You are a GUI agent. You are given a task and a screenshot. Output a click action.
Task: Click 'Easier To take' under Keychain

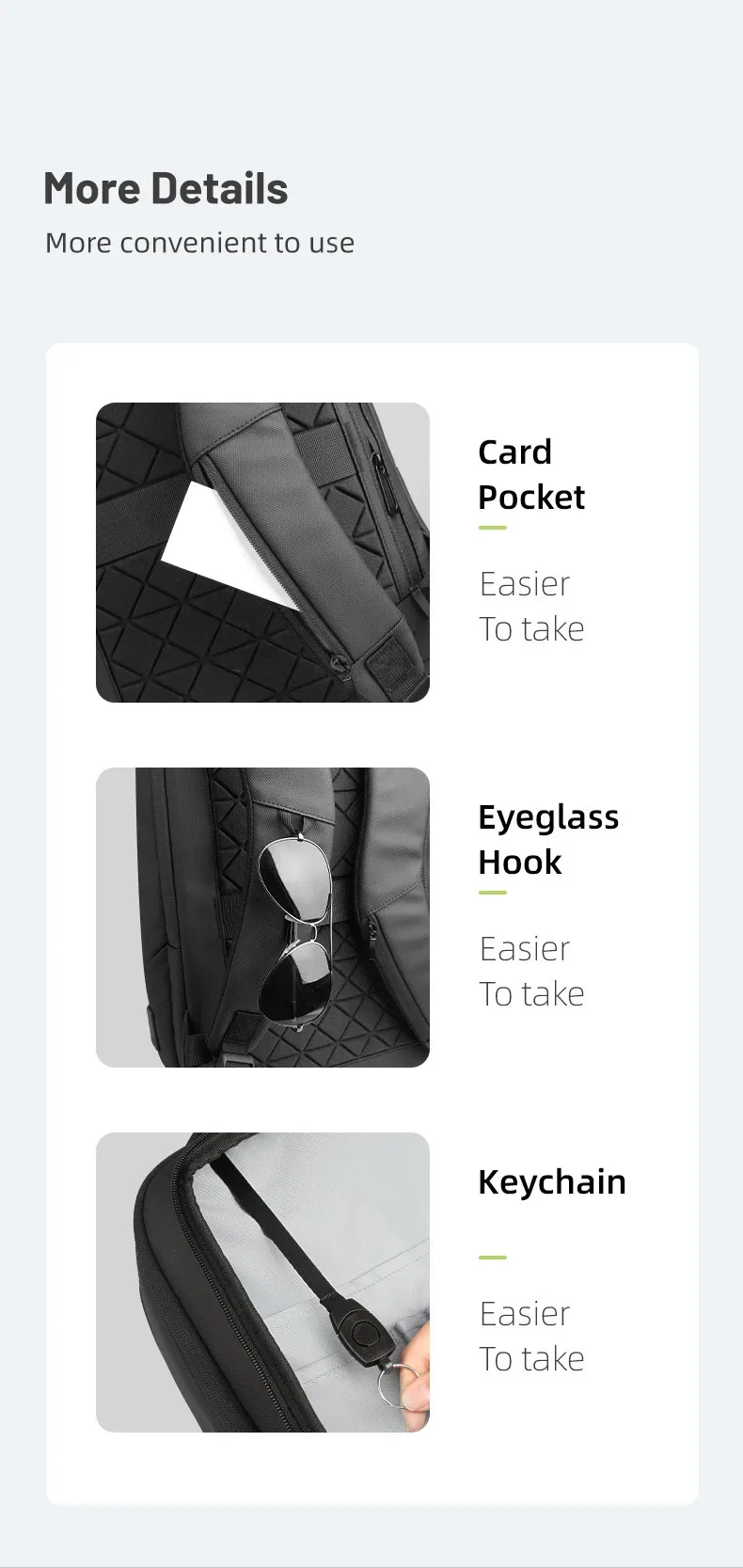click(531, 1337)
